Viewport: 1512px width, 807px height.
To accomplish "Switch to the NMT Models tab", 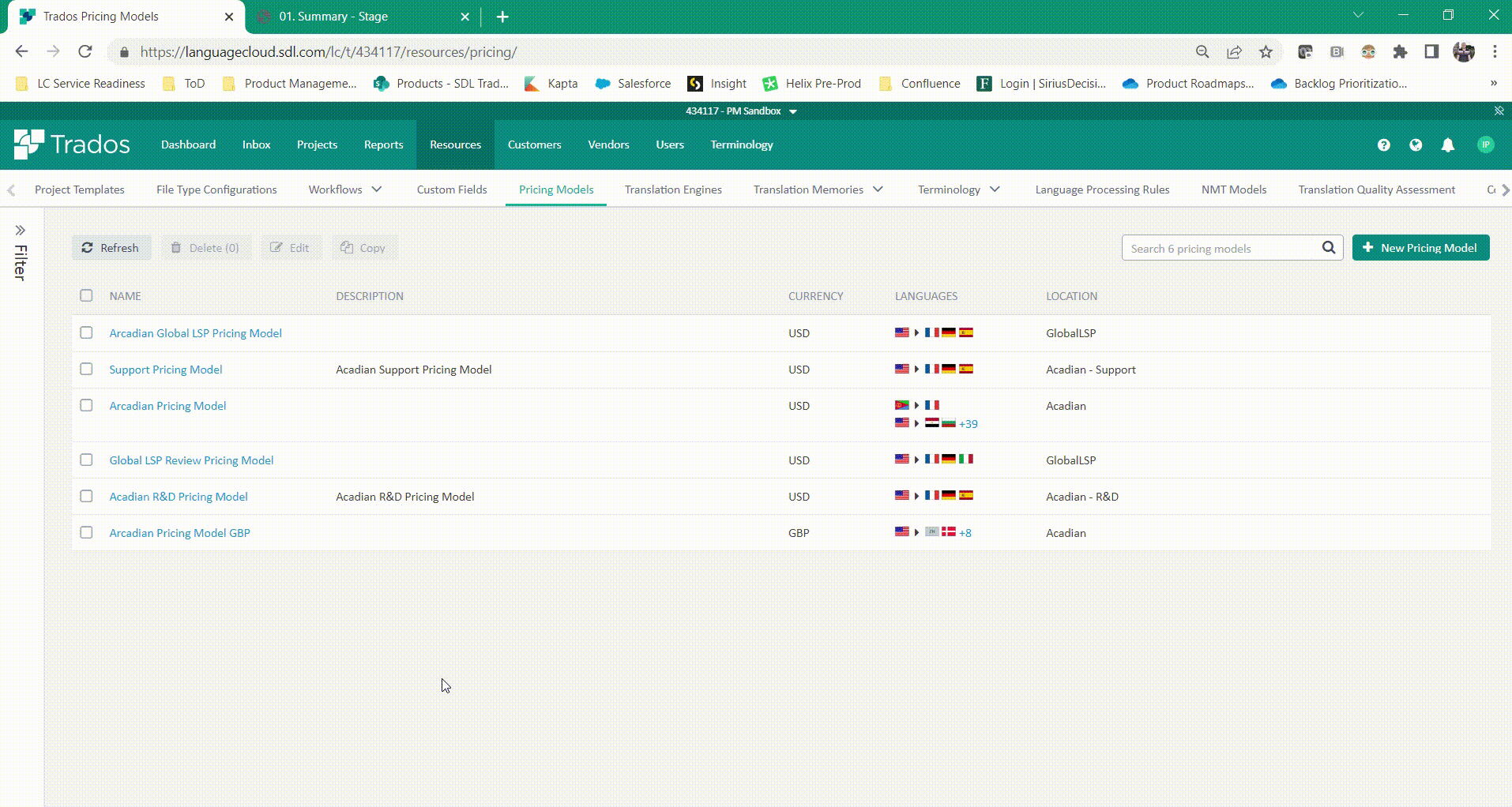I will coord(1234,190).
